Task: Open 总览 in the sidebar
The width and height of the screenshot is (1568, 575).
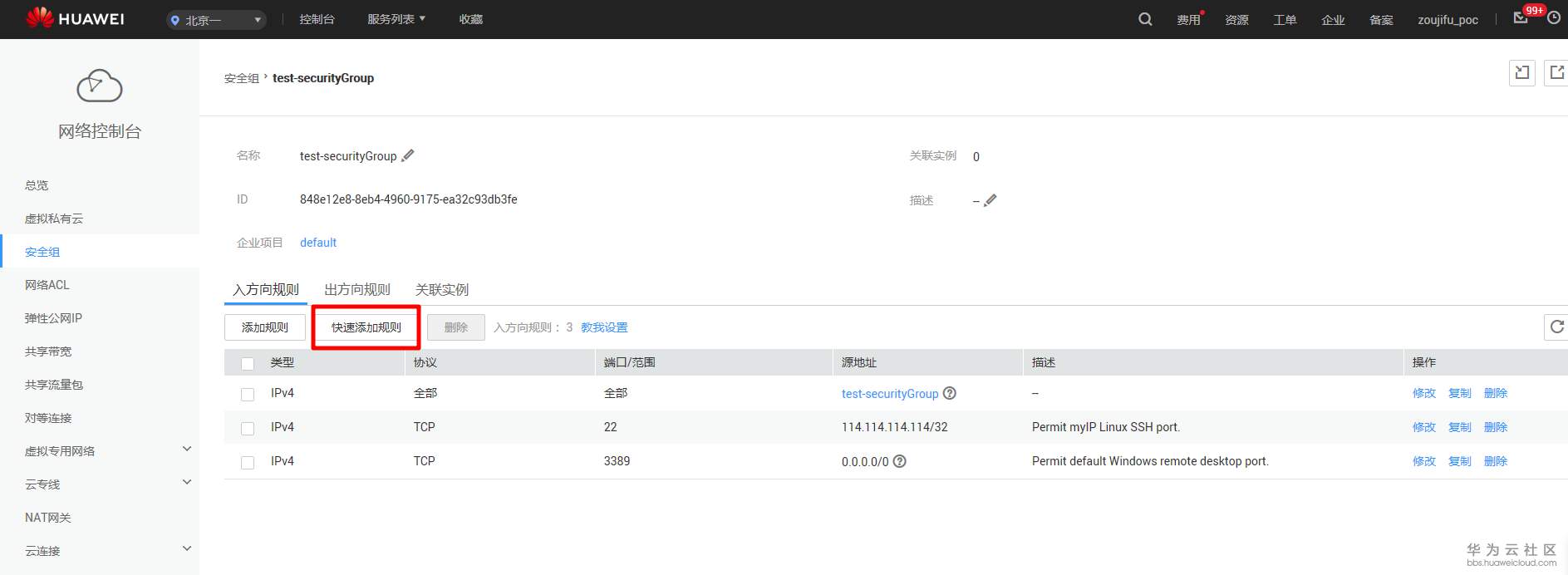Action: click(37, 185)
